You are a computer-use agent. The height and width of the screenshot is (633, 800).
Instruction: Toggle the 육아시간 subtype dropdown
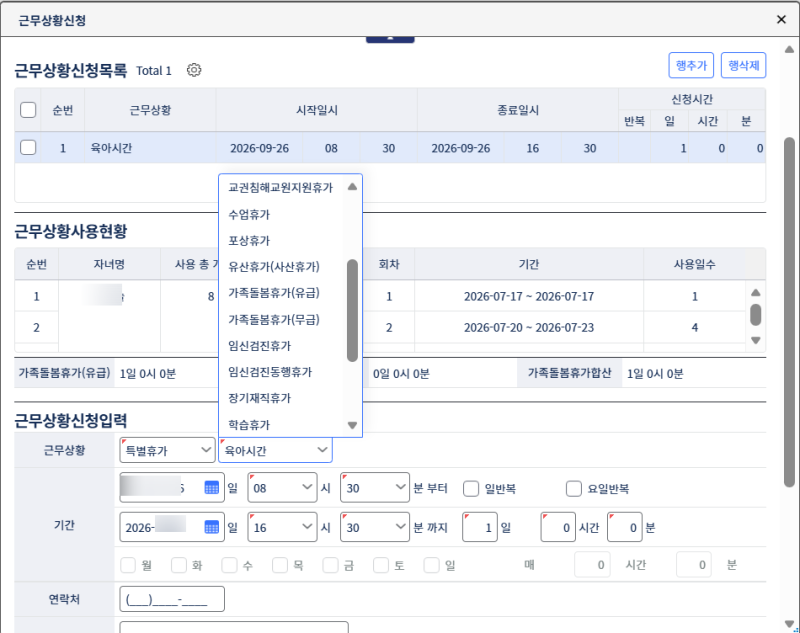tap(276, 450)
